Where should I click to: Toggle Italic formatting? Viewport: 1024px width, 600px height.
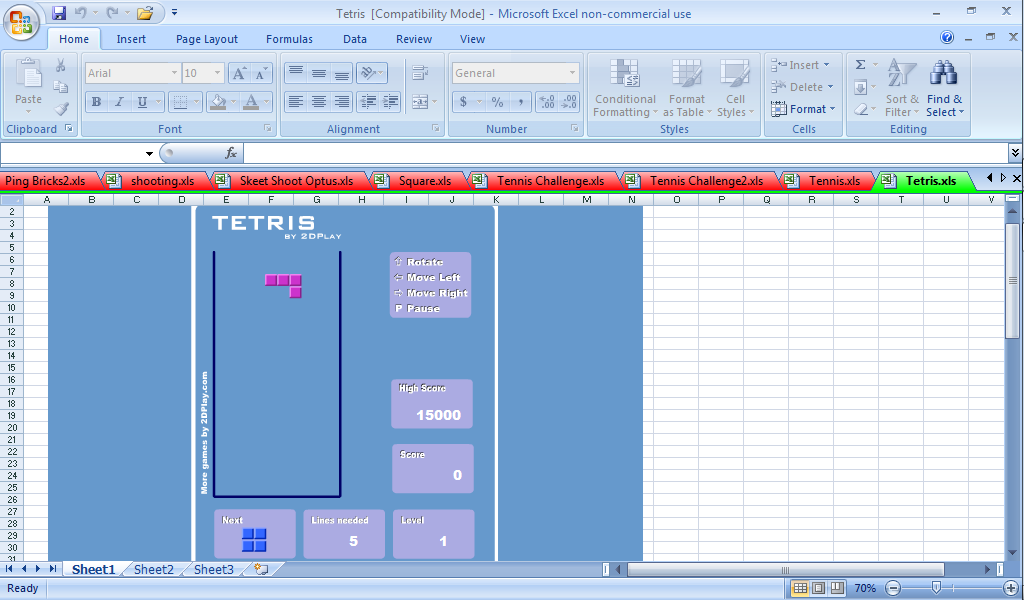tap(119, 102)
